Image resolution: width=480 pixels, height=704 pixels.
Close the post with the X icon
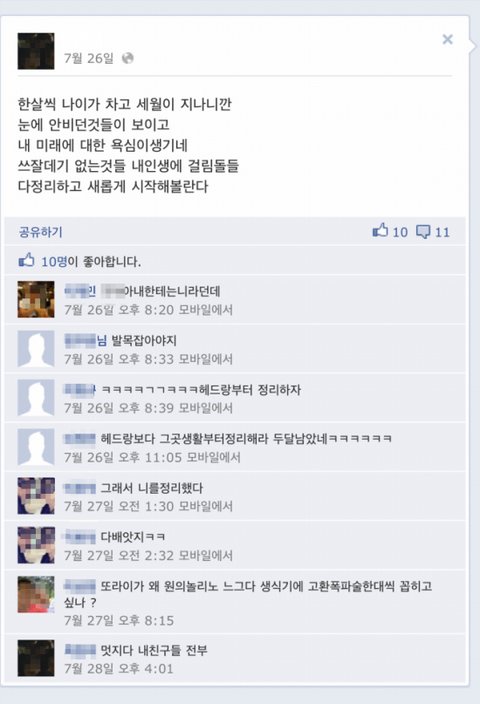click(447, 40)
